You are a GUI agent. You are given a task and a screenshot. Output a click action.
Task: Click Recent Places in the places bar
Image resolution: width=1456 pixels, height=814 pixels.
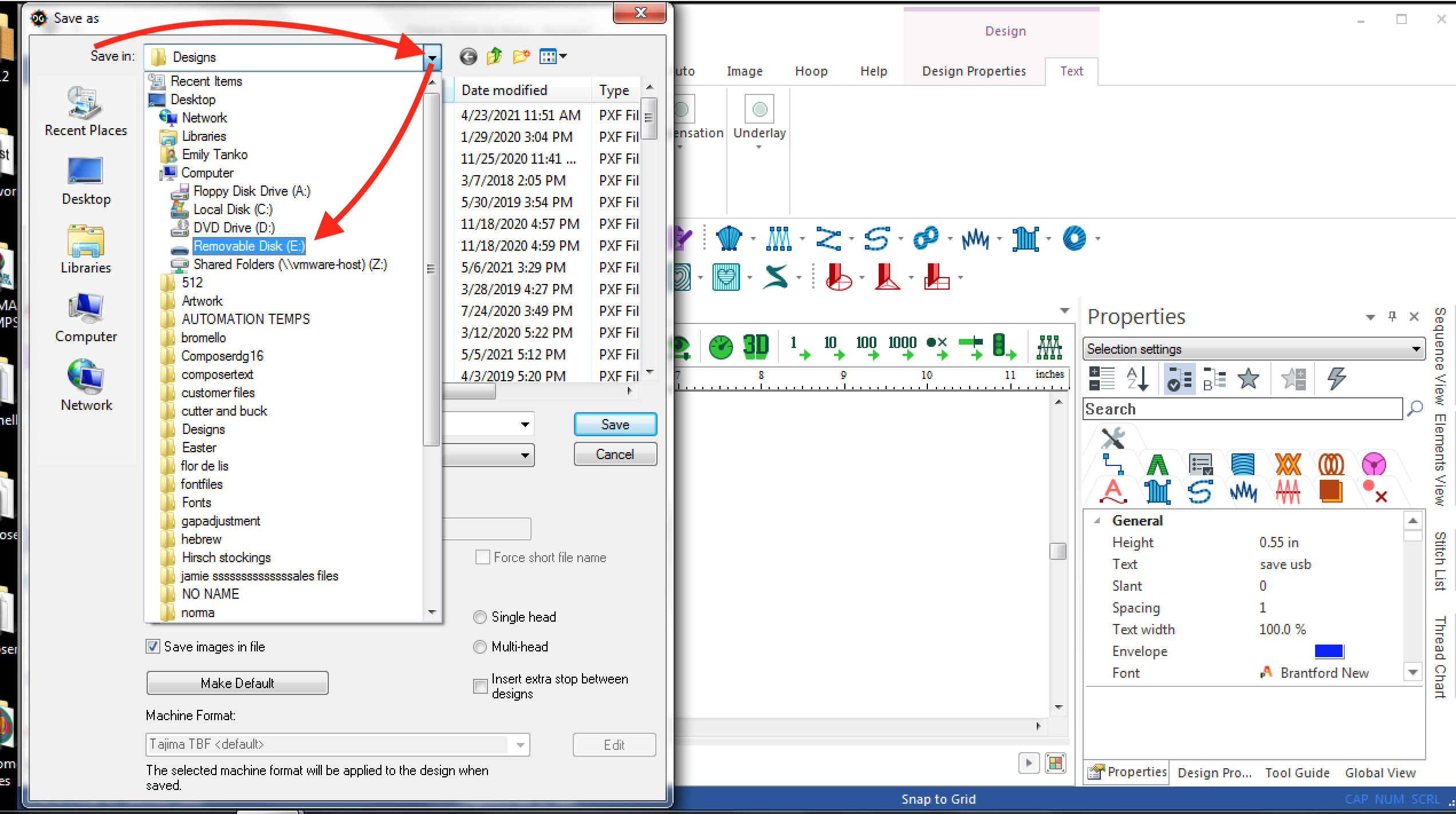pyautogui.click(x=85, y=111)
